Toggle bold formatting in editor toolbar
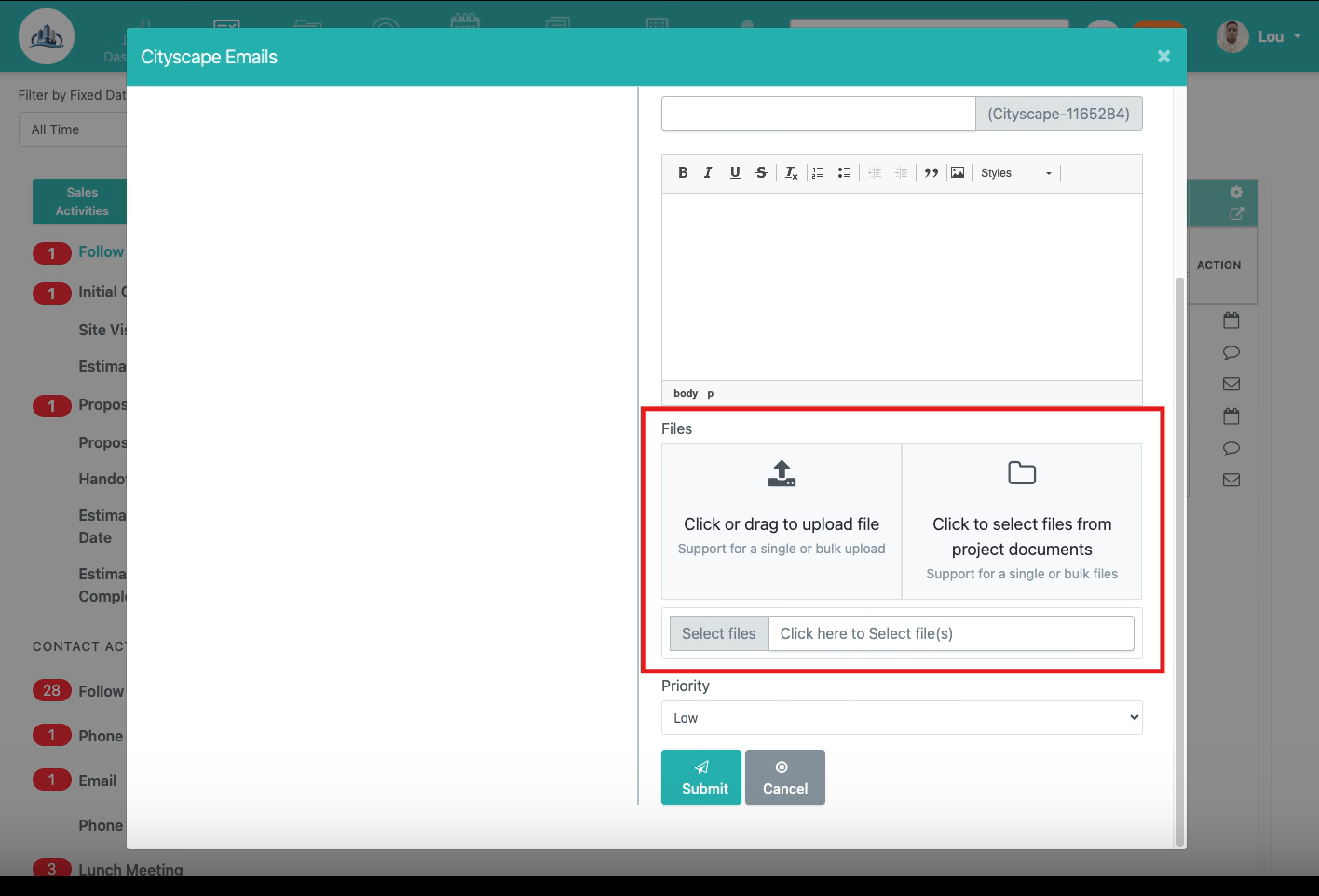This screenshot has height=896, width=1319. pos(683,172)
